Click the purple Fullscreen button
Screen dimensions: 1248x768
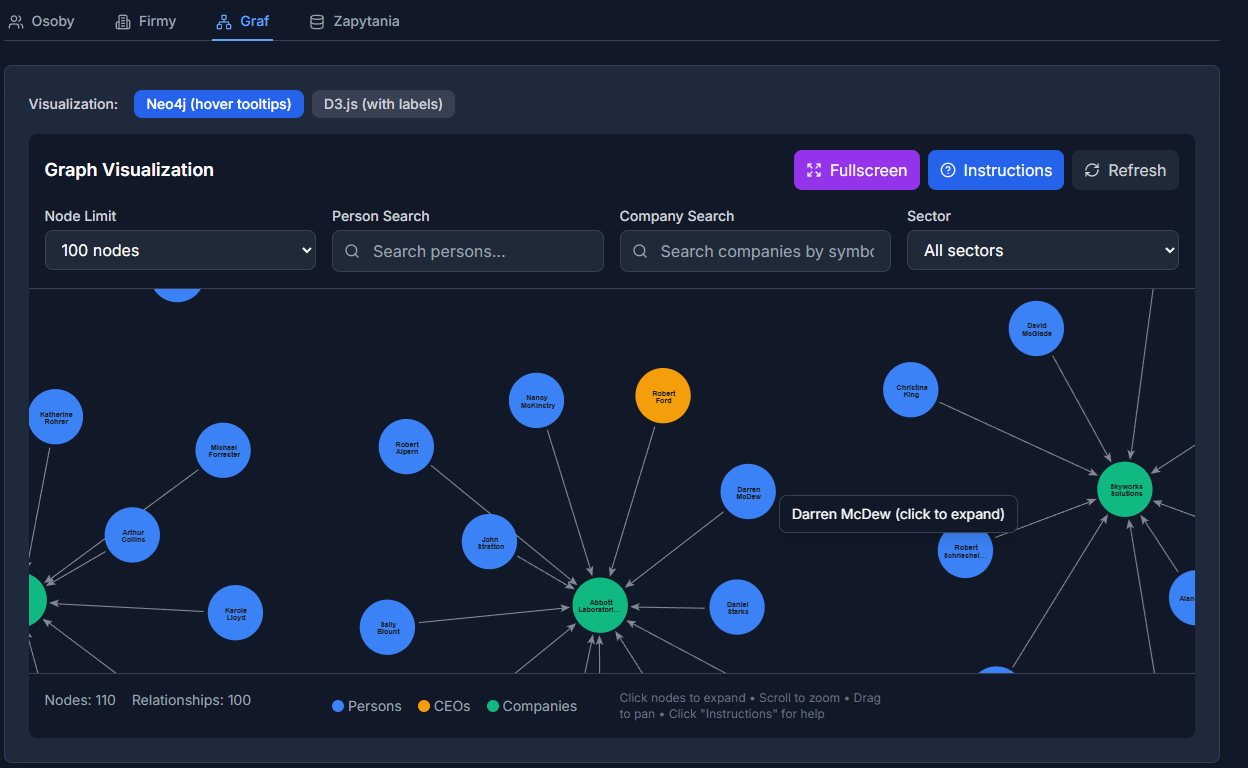[857, 170]
